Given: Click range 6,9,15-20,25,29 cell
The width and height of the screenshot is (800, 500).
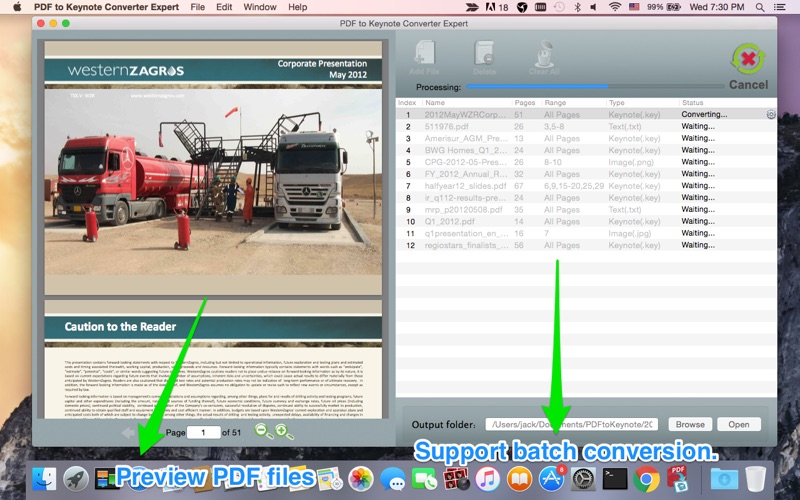Looking at the screenshot, I should 574,186.
